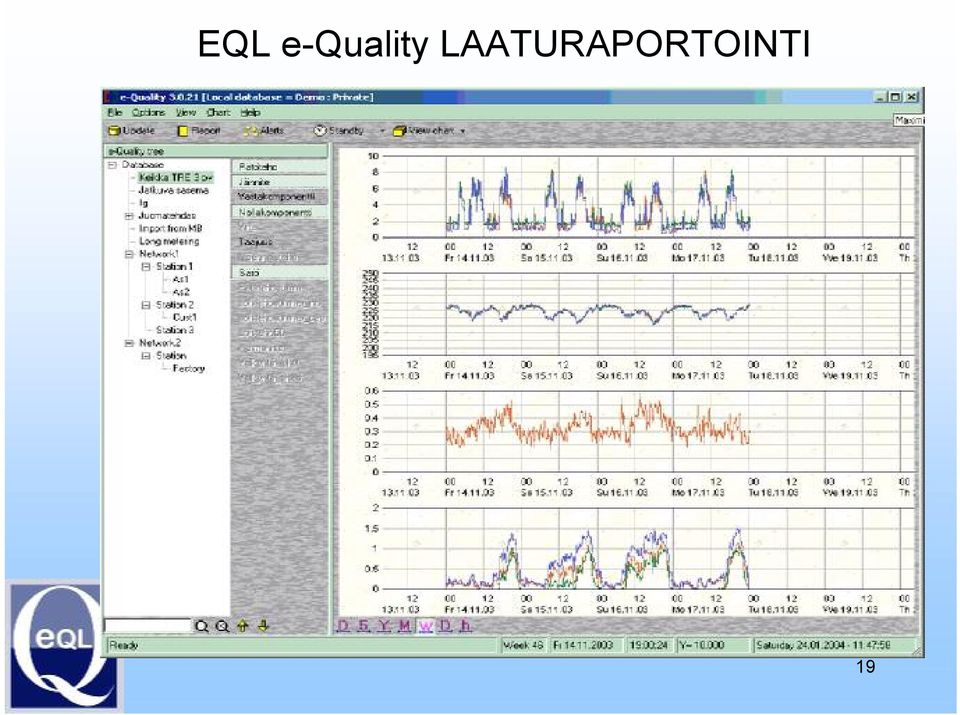Expand the Juomatehdas node

129,216
